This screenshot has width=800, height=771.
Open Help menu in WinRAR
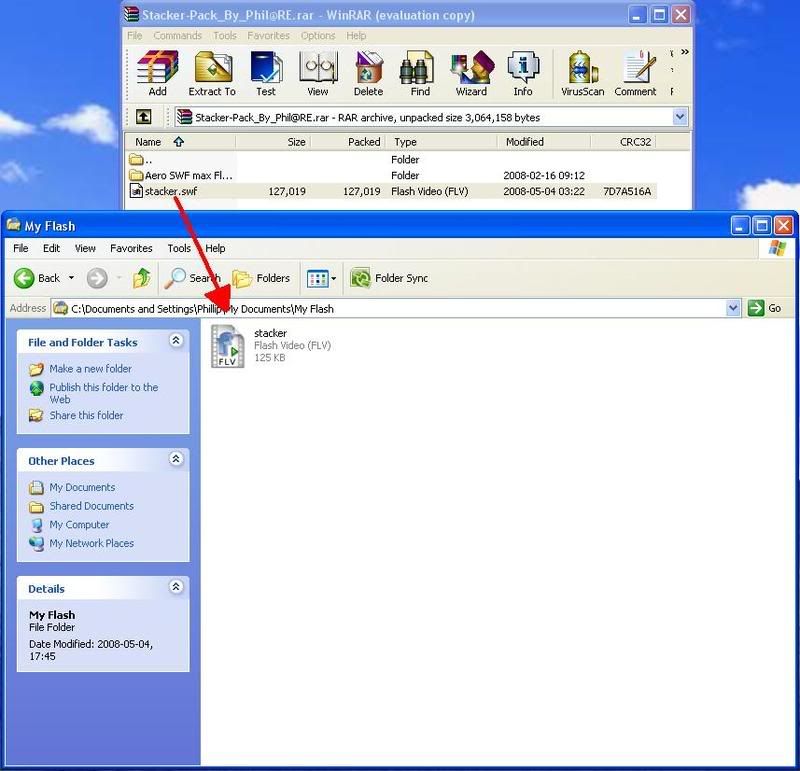[x=356, y=36]
